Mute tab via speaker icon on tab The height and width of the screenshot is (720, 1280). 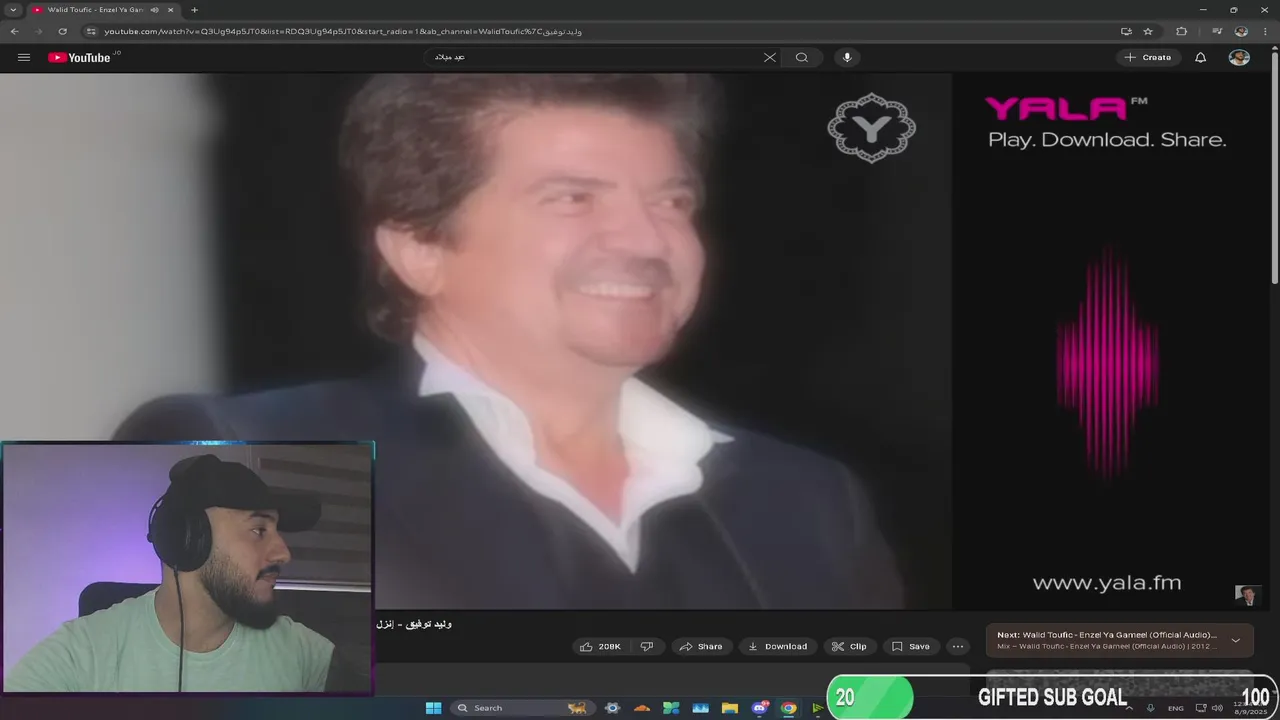point(154,10)
